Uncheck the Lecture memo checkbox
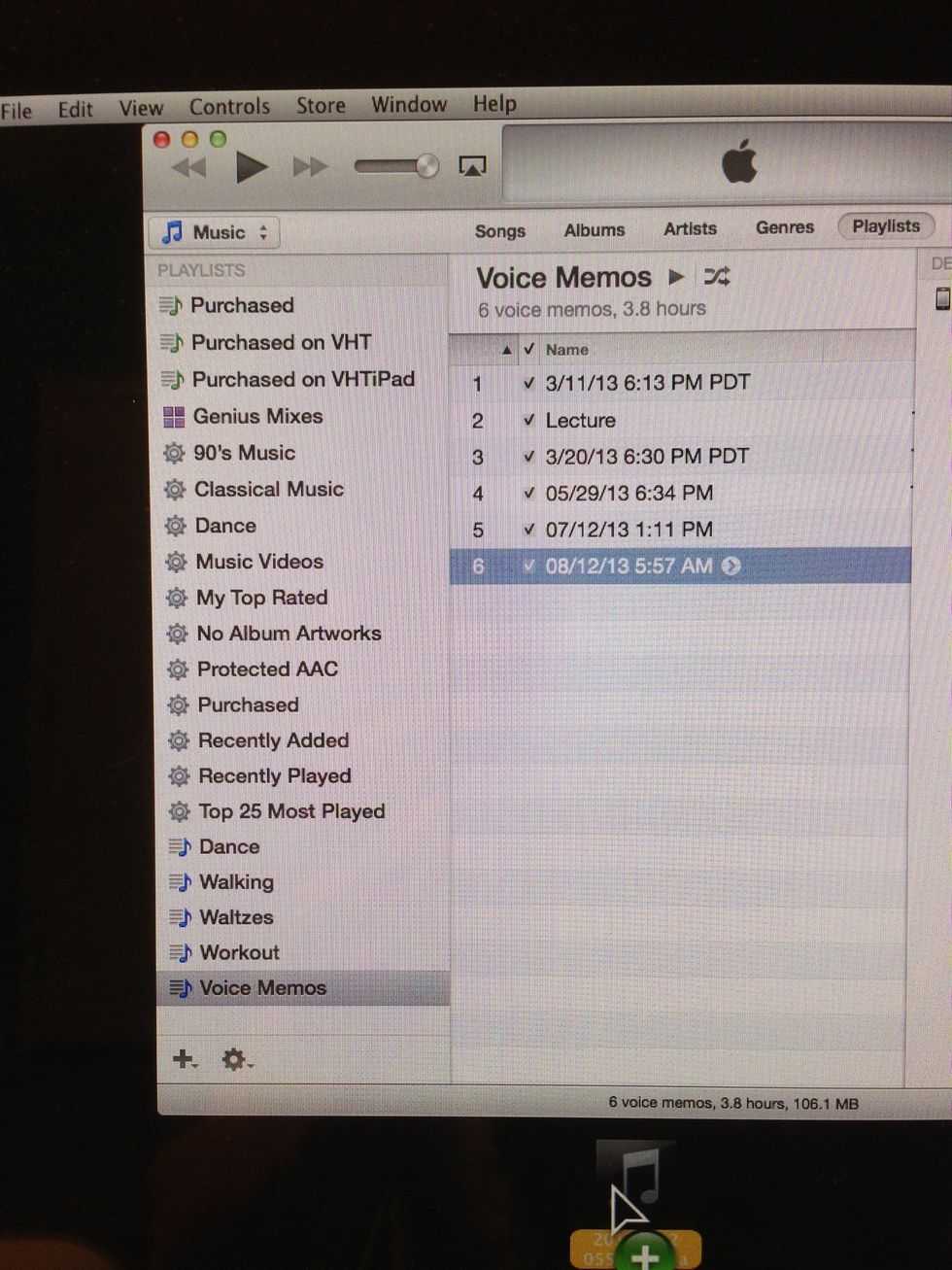Screen dimensions: 952x1270 coord(528,420)
